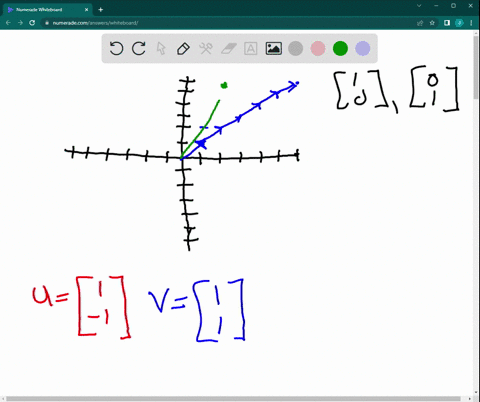Viewport: 480px width, 402px height.
Task: Click the undo arrow in whiteboard toolbar
Action: pos(116,49)
